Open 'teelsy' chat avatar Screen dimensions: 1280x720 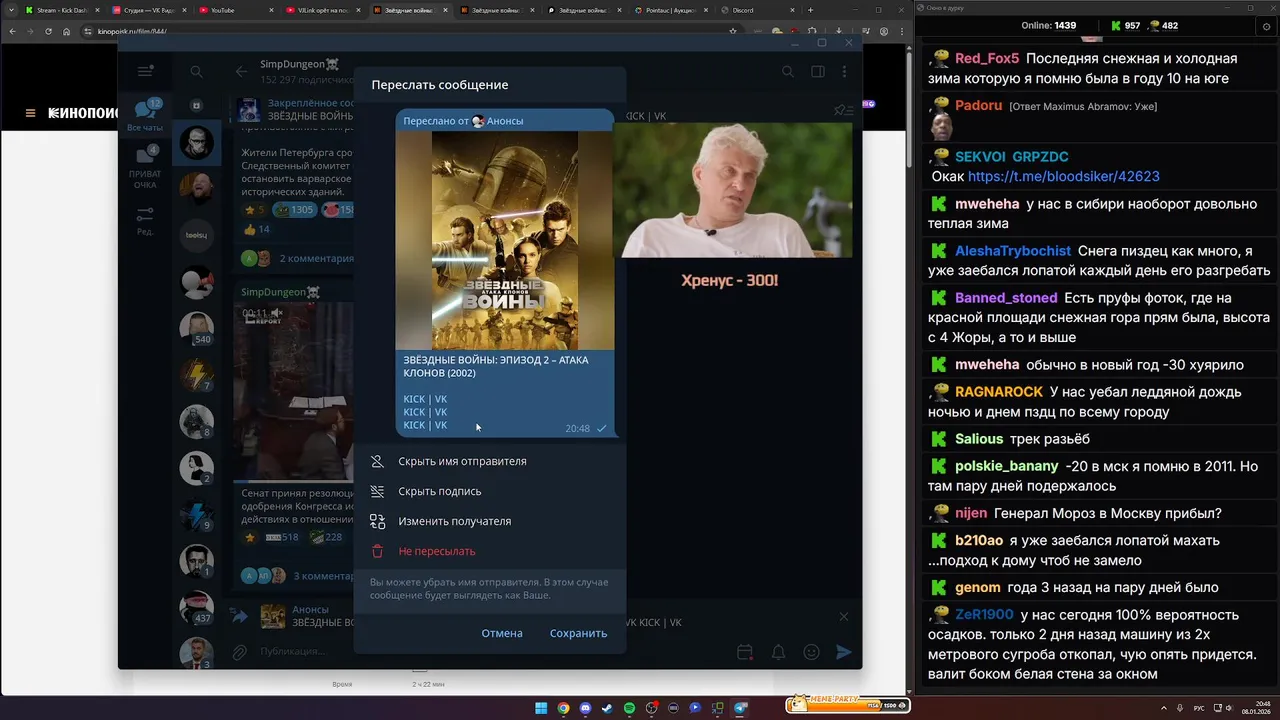click(x=197, y=235)
